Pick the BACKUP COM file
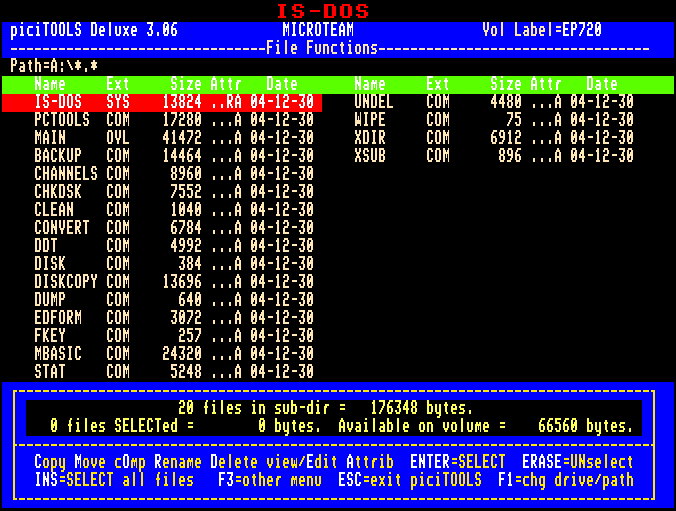 click(x=174, y=156)
